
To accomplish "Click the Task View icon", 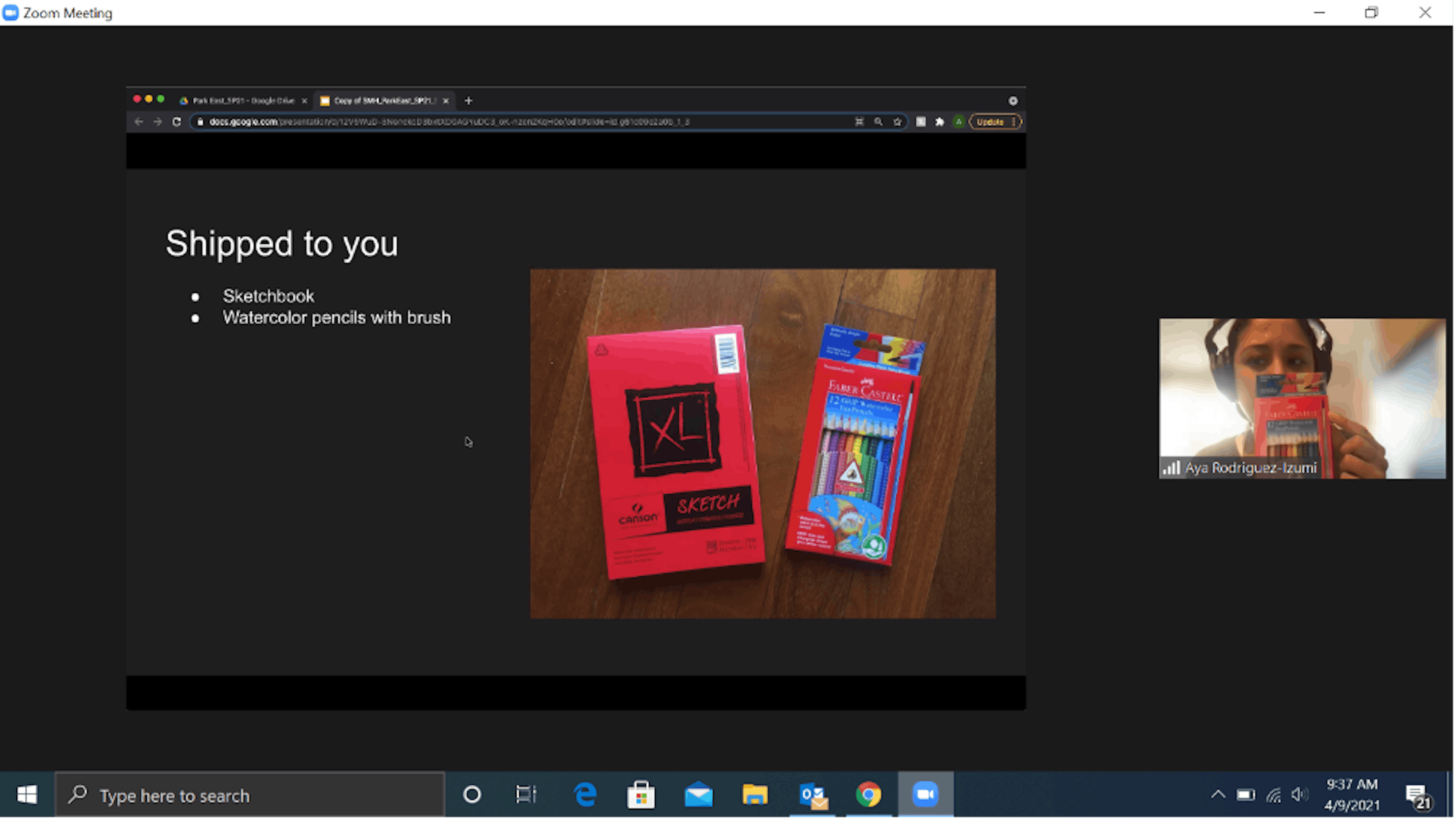I will 526,794.
